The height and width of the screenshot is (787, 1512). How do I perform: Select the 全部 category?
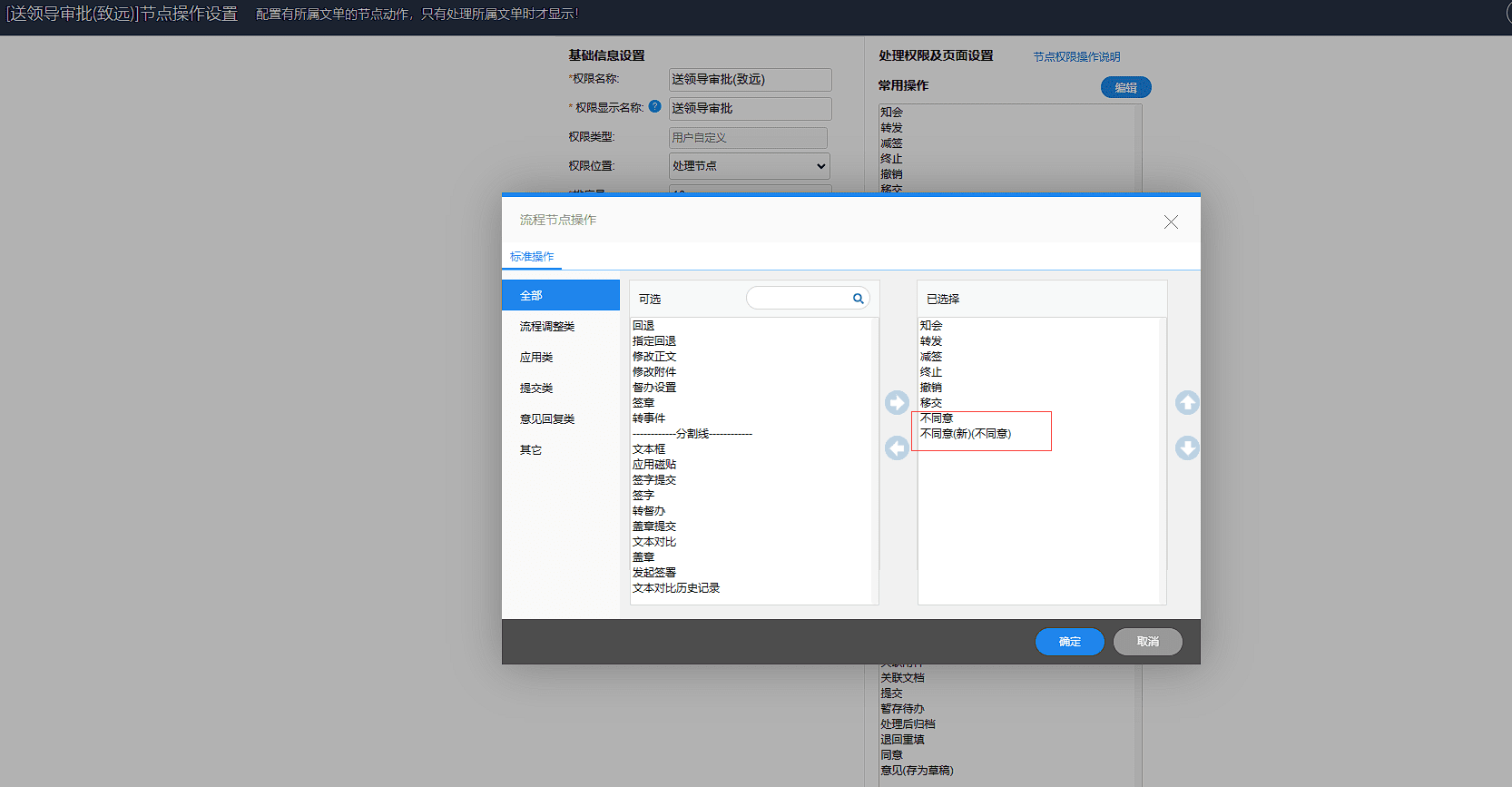point(561,295)
